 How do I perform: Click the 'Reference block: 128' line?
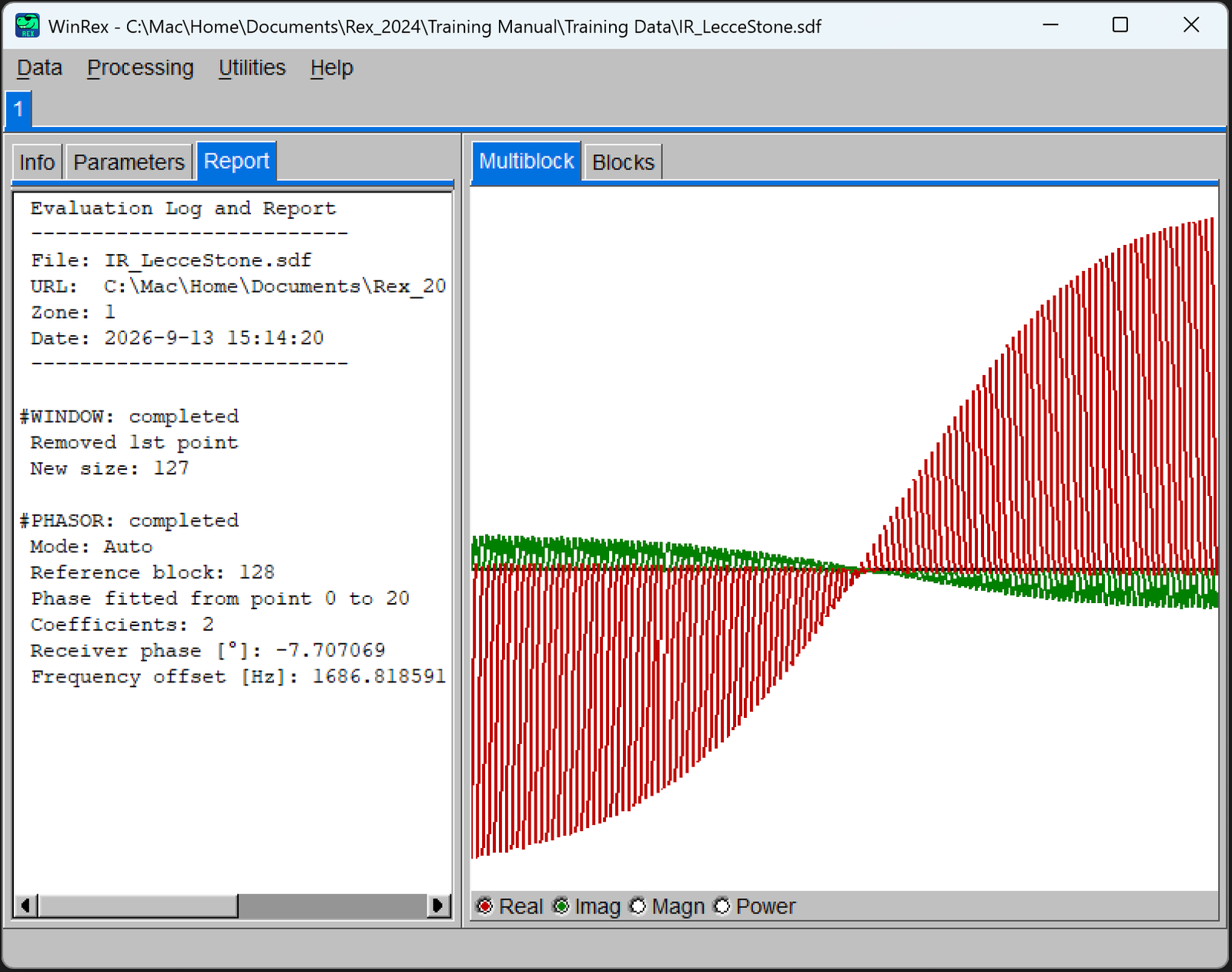152,573
